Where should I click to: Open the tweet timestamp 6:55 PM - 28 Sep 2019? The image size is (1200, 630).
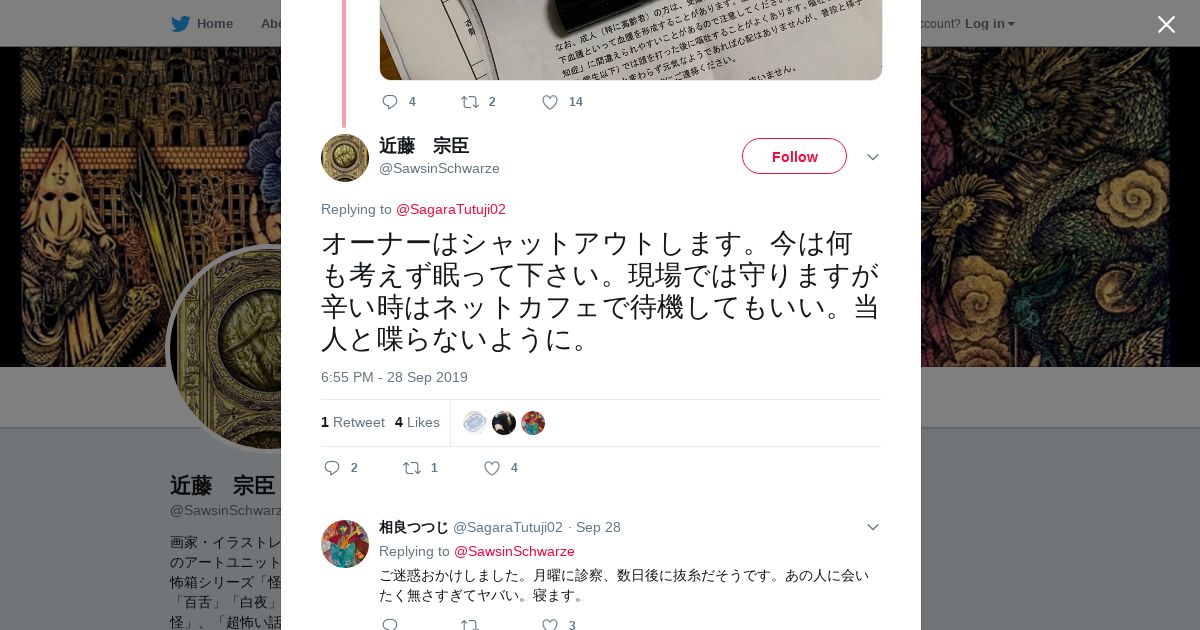(394, 377)
